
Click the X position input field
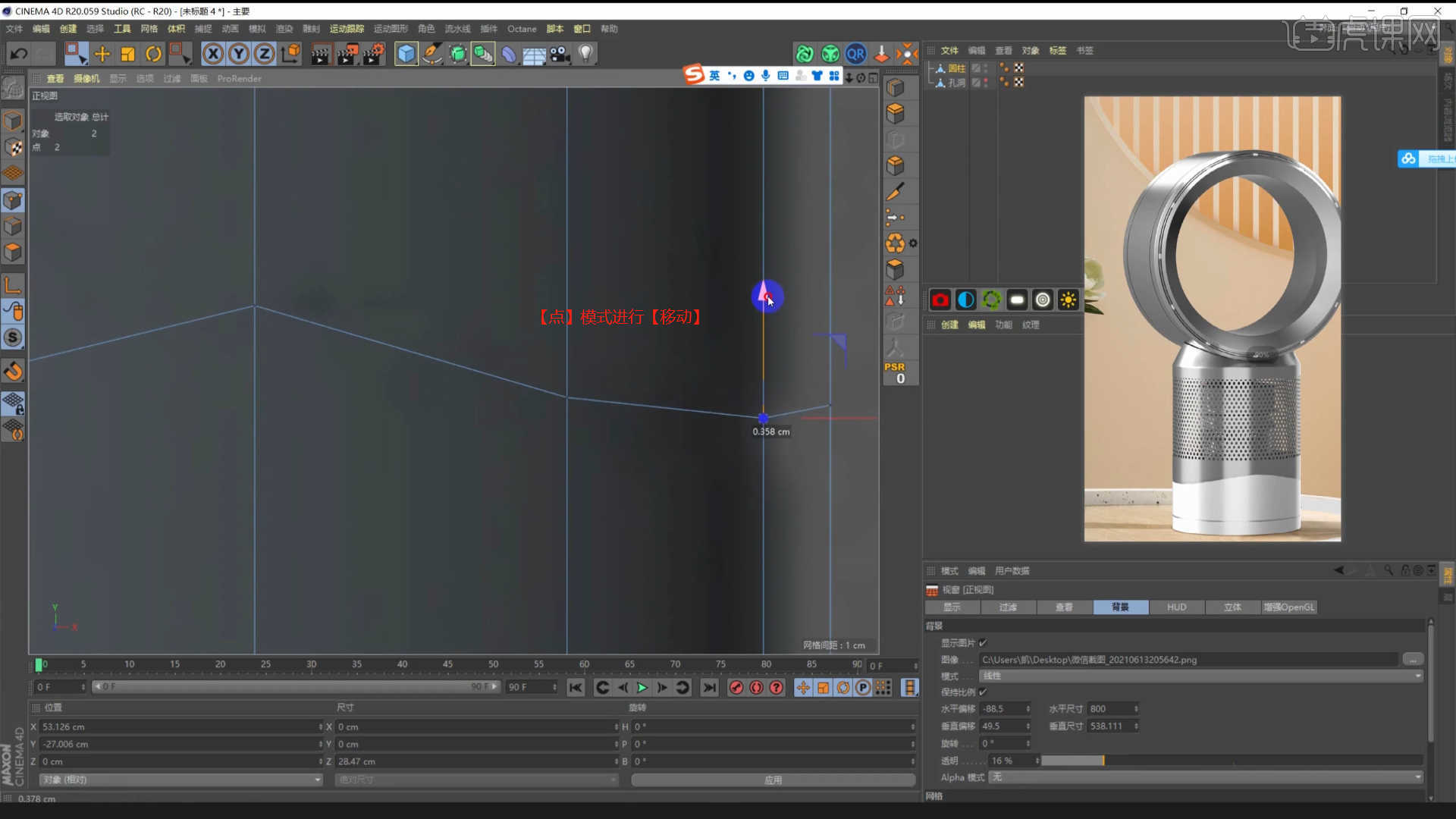point(180,726)
